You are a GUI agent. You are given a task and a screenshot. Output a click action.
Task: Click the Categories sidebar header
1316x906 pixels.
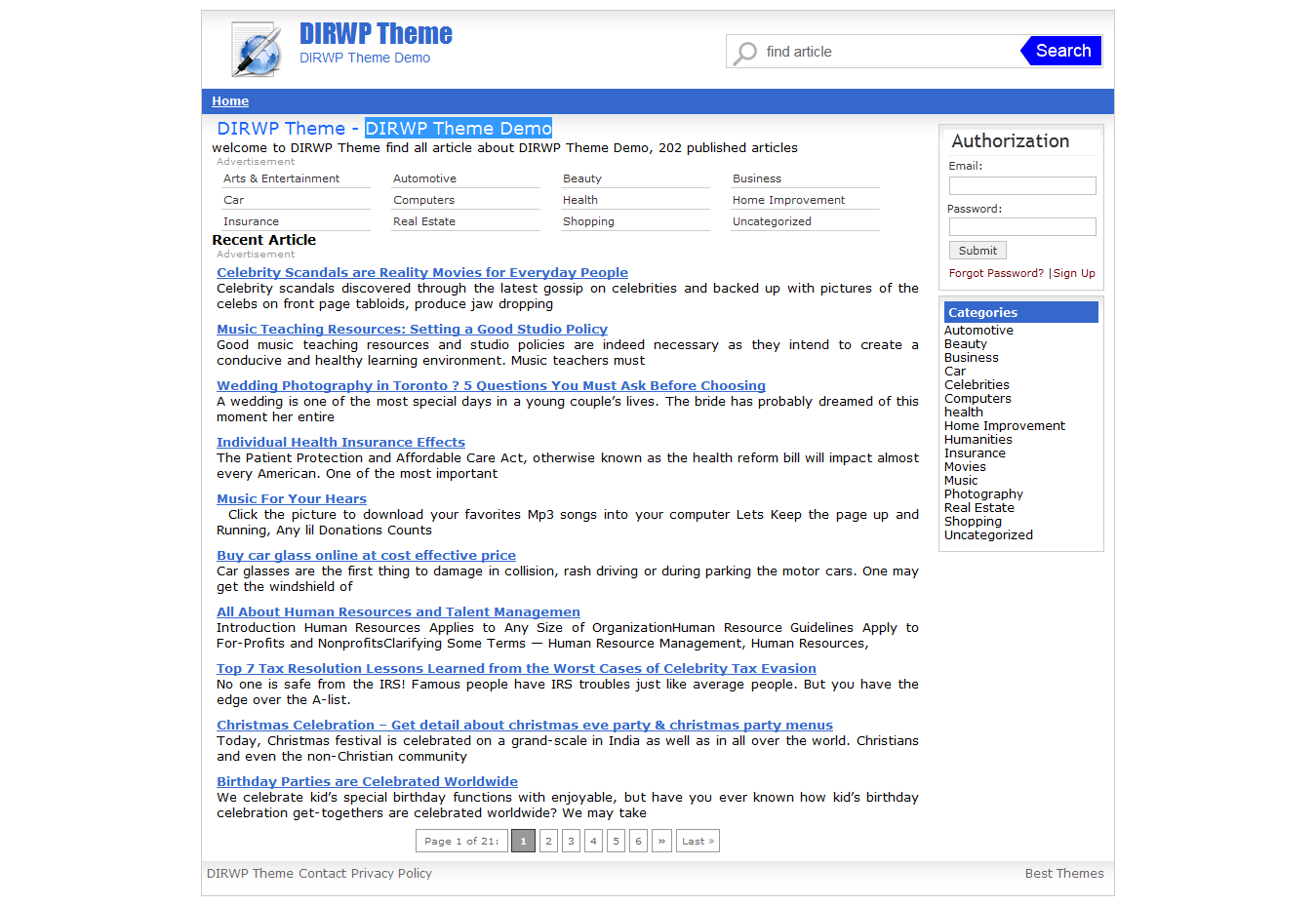(x=1020, y=312)
